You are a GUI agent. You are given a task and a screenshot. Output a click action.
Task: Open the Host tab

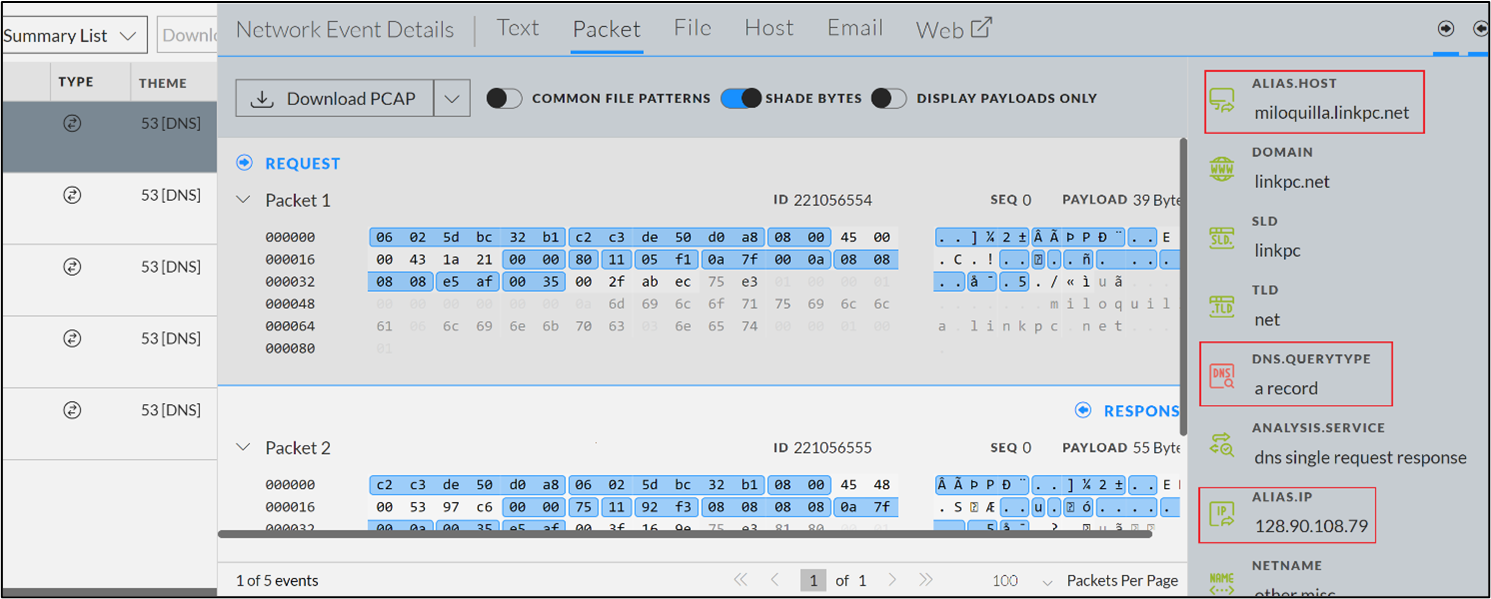[x=768, y=28]
